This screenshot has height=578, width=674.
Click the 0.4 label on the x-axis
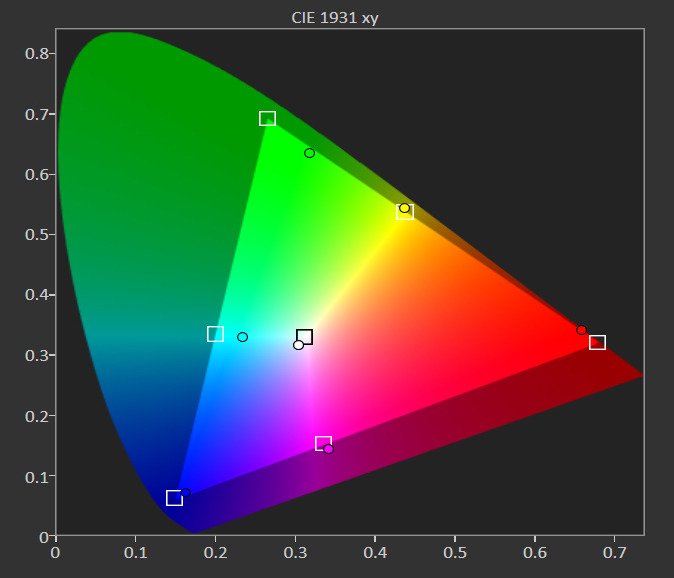tap(375, 553)
